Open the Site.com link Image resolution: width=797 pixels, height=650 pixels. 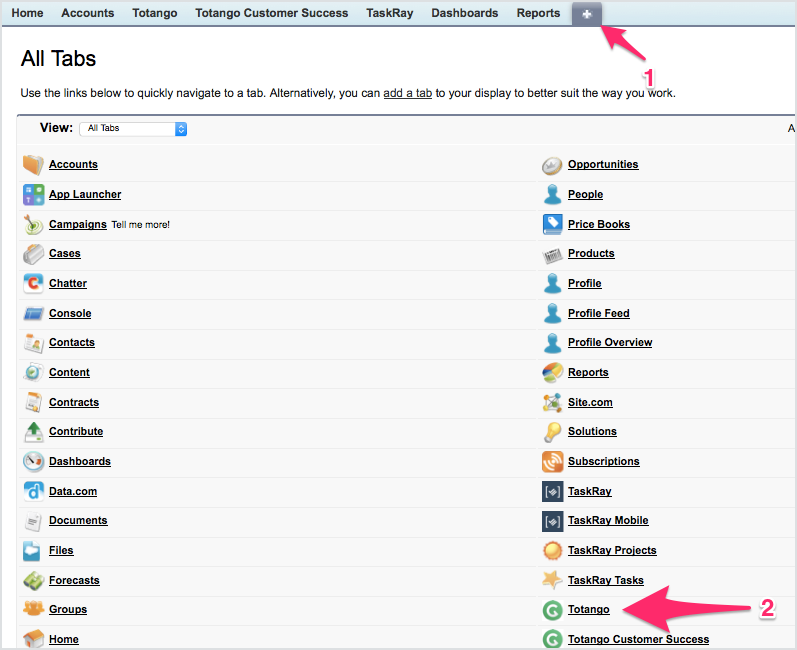click(x=590, y=403)
